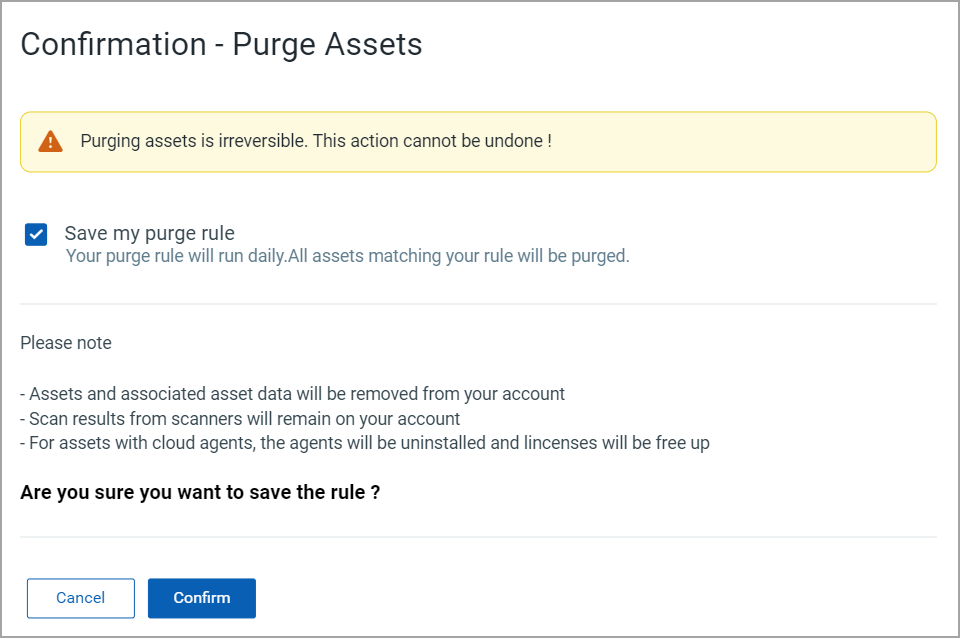The image size is (960, 638).
Task: Click the Confirmation - Purge Assets title
Action: pyautogui.click(x=221, y=44)
